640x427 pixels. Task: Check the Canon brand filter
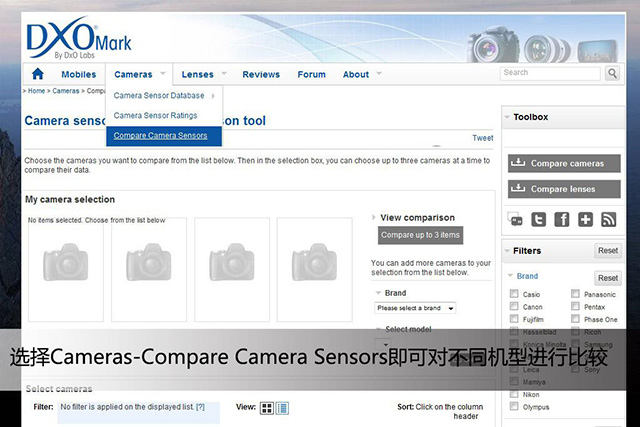click(x=514, y=306)
